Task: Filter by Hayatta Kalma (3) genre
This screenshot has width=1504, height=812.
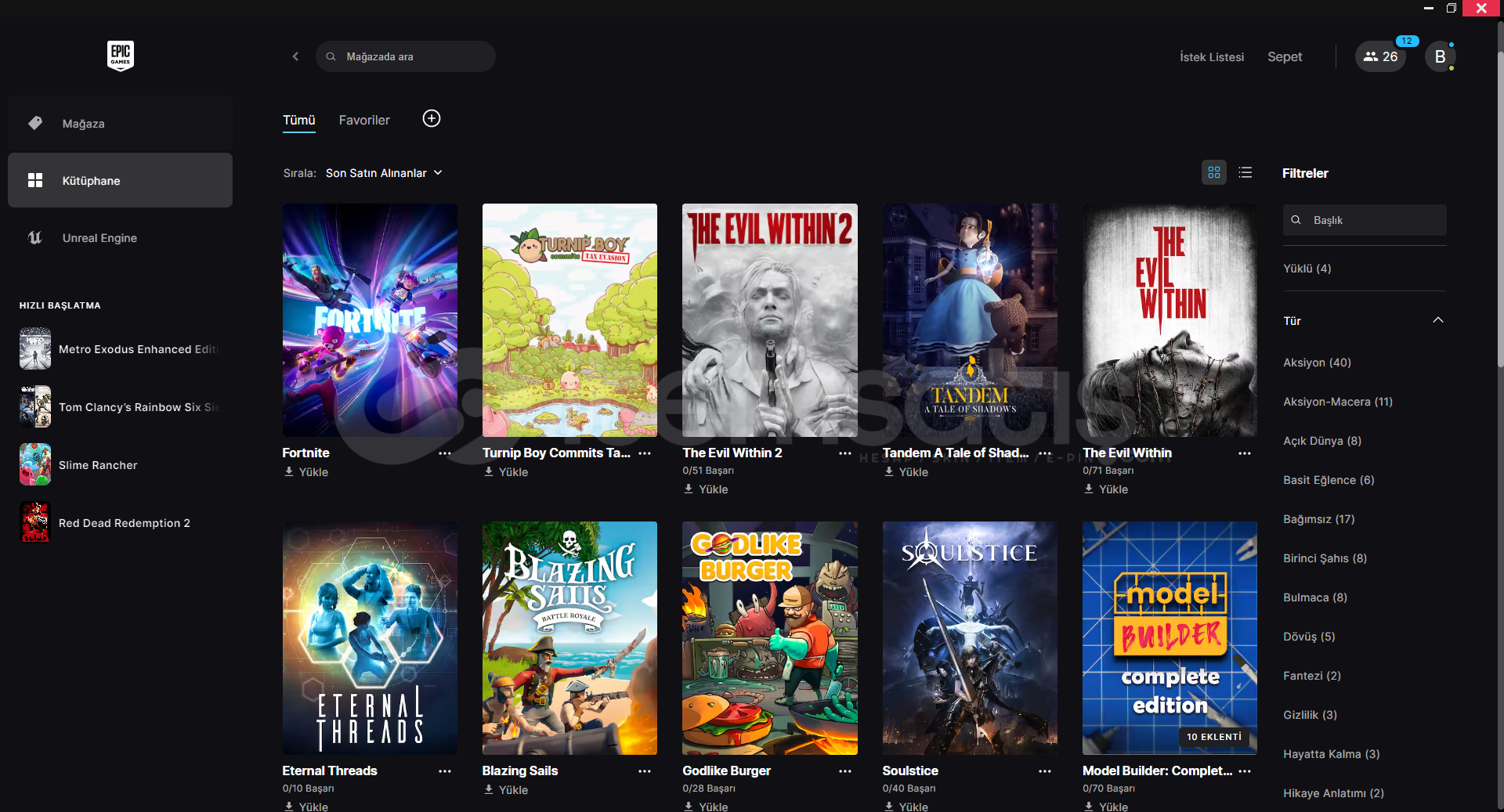Action: (1332, 754)
